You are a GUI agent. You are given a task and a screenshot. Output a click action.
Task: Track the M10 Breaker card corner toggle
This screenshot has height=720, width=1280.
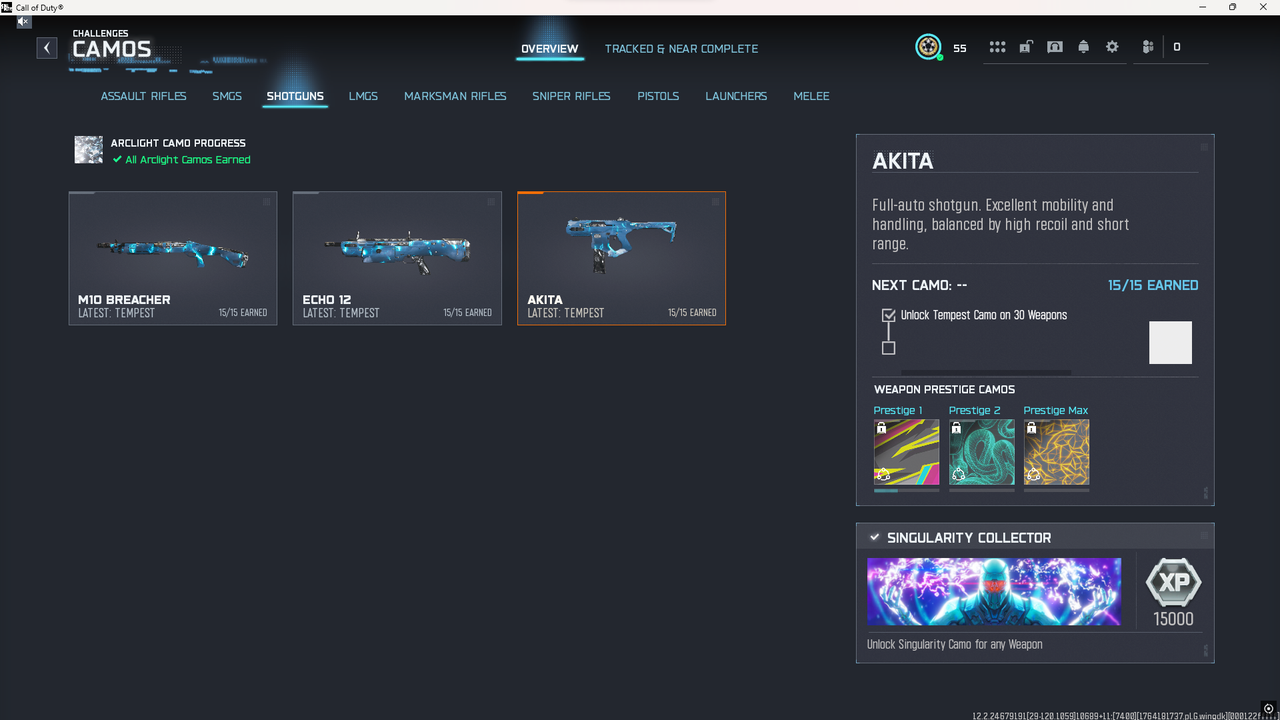tap(267, 202)
